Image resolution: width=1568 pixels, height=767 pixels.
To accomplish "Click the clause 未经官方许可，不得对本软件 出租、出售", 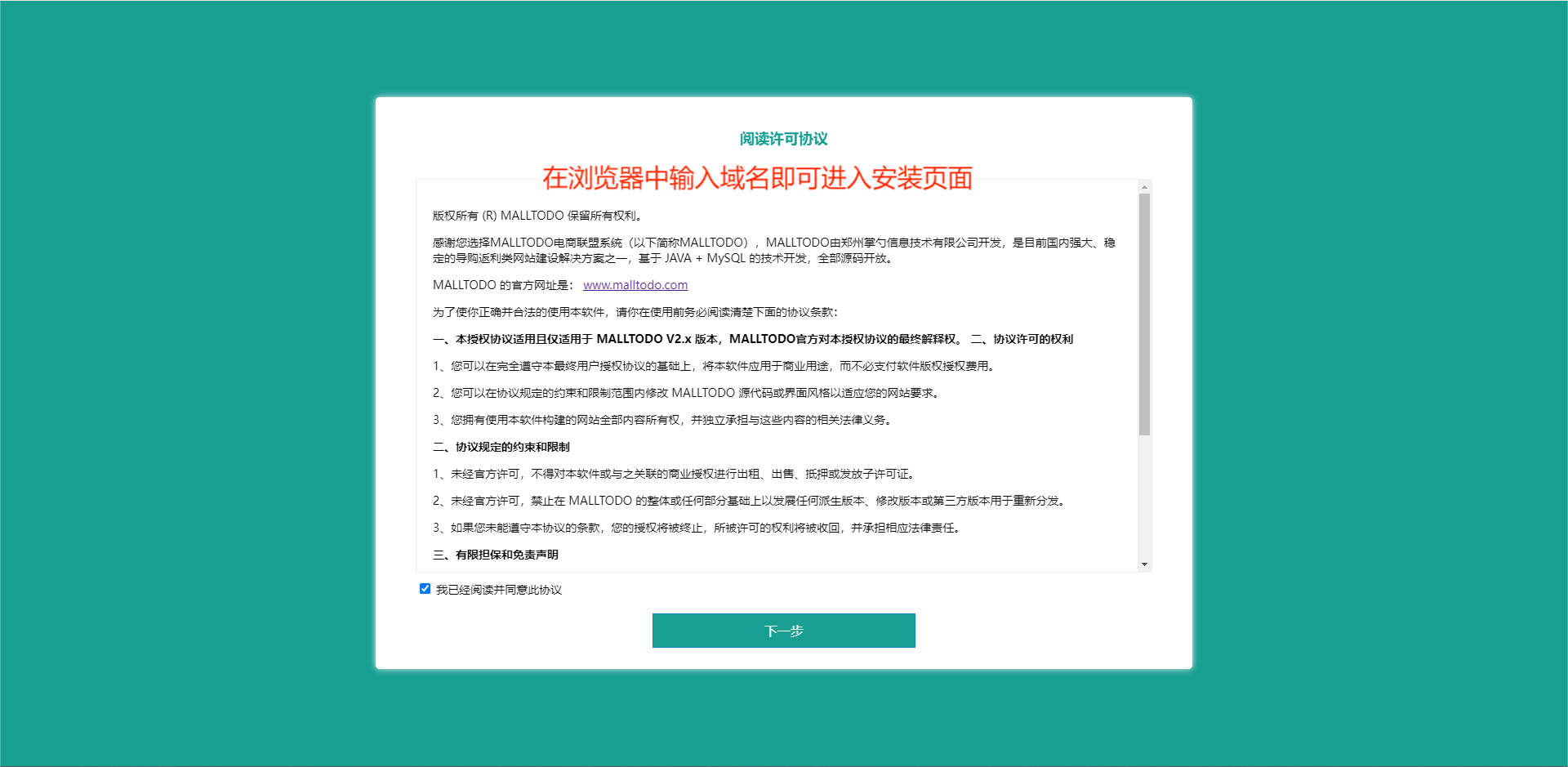I will (675, 474).
